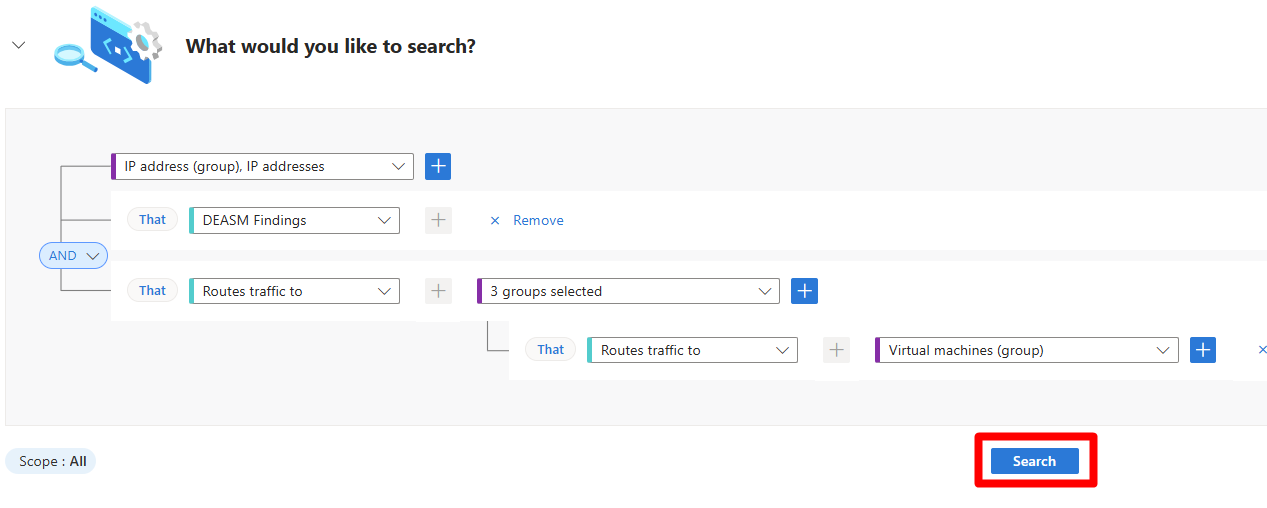The image size is (1267, 508).
Task: Click blue plus beside 3 groups selected
Action: 804,291
